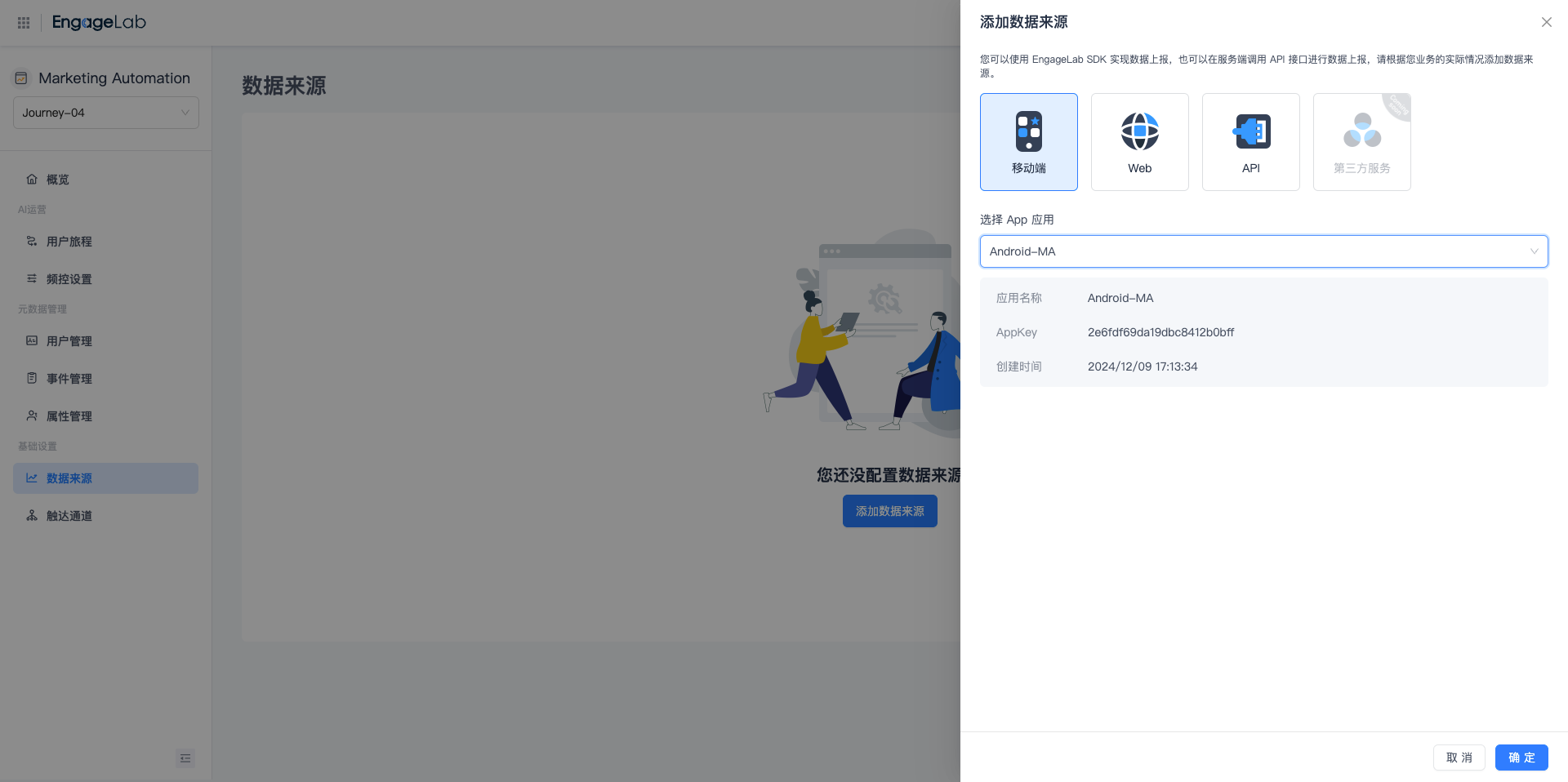Click the 用户管理 user management icon

click(x=31, y=340)
